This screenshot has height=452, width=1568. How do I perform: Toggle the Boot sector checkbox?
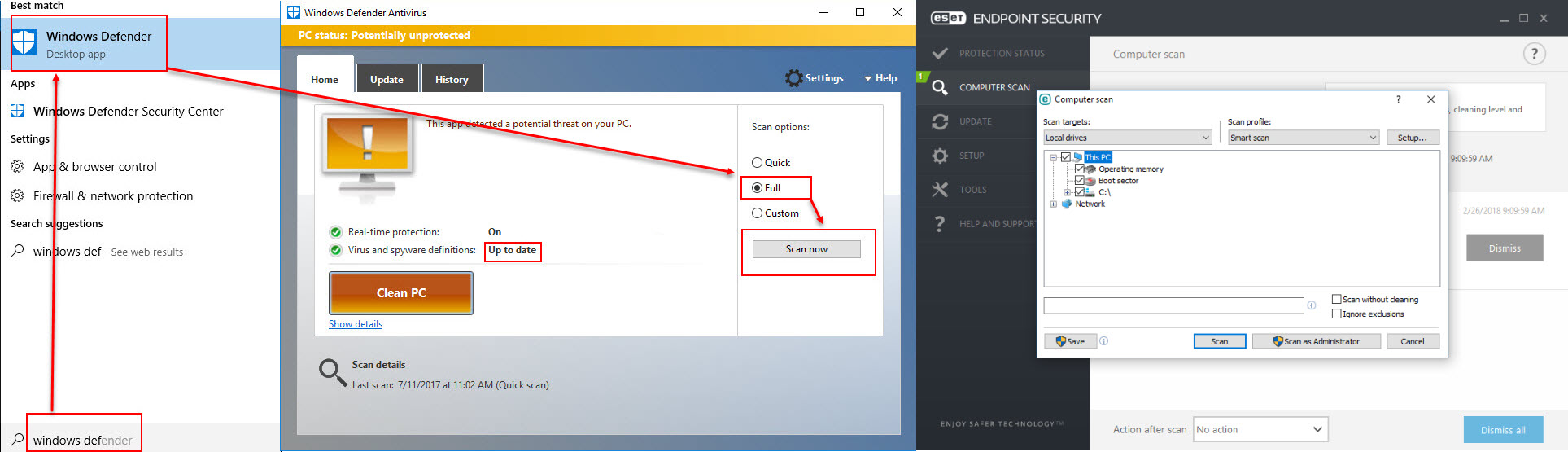[x=1080, y=180]
